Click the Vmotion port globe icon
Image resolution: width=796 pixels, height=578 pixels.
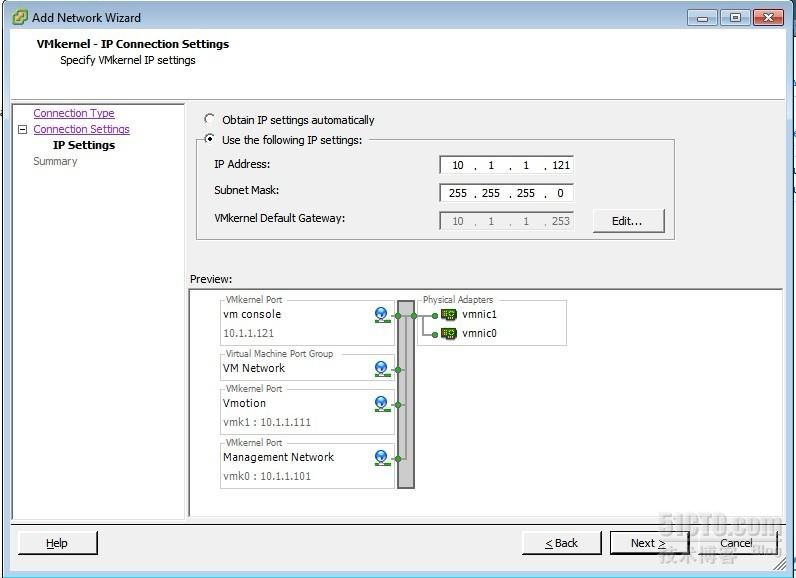[382, 404]
